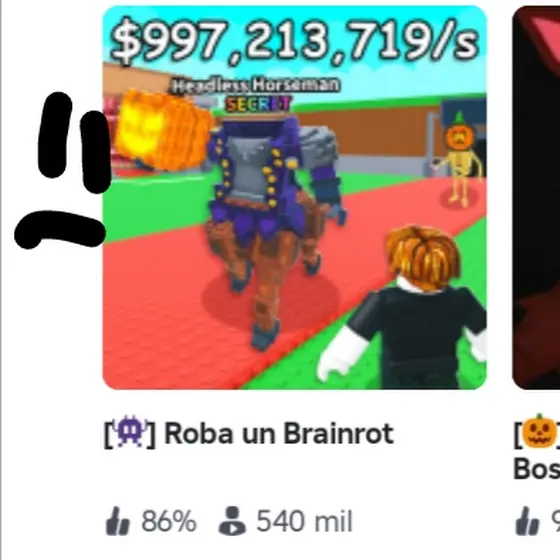This screenshot has height=560, width=560.
Task: Click the orange-haired avatar in the black shirt
Action: 407,308
